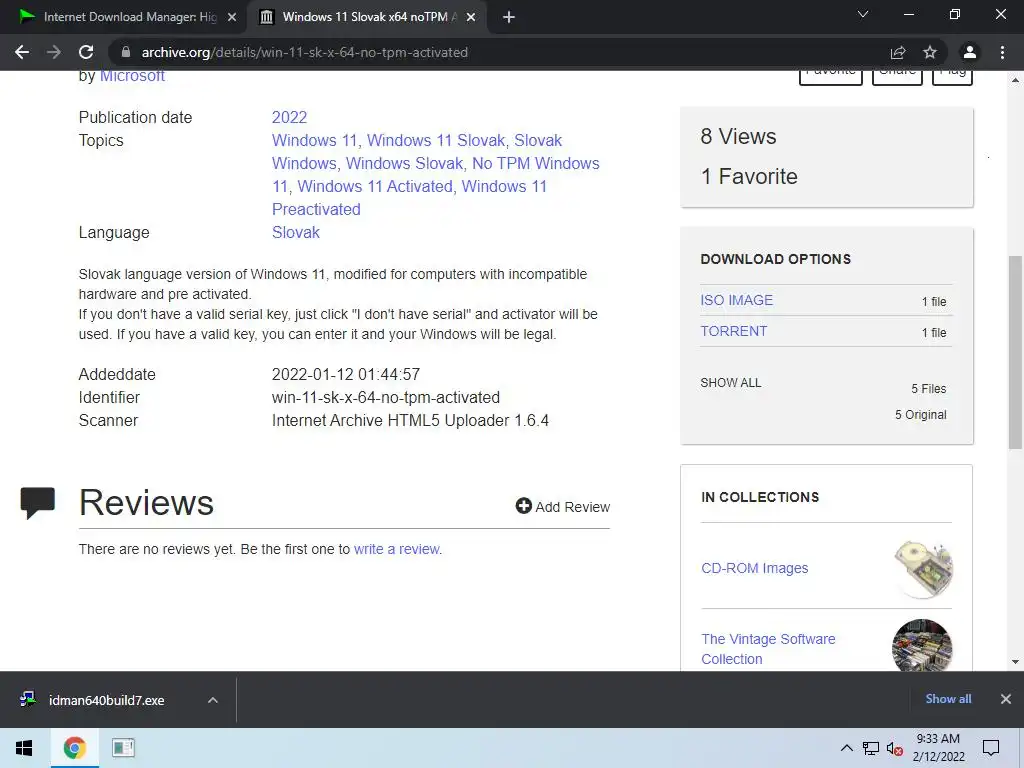The height and width of the screenshot is (768, 1024).
Task: Click the Reviews speech bubble icon
Action: [37, 504]
